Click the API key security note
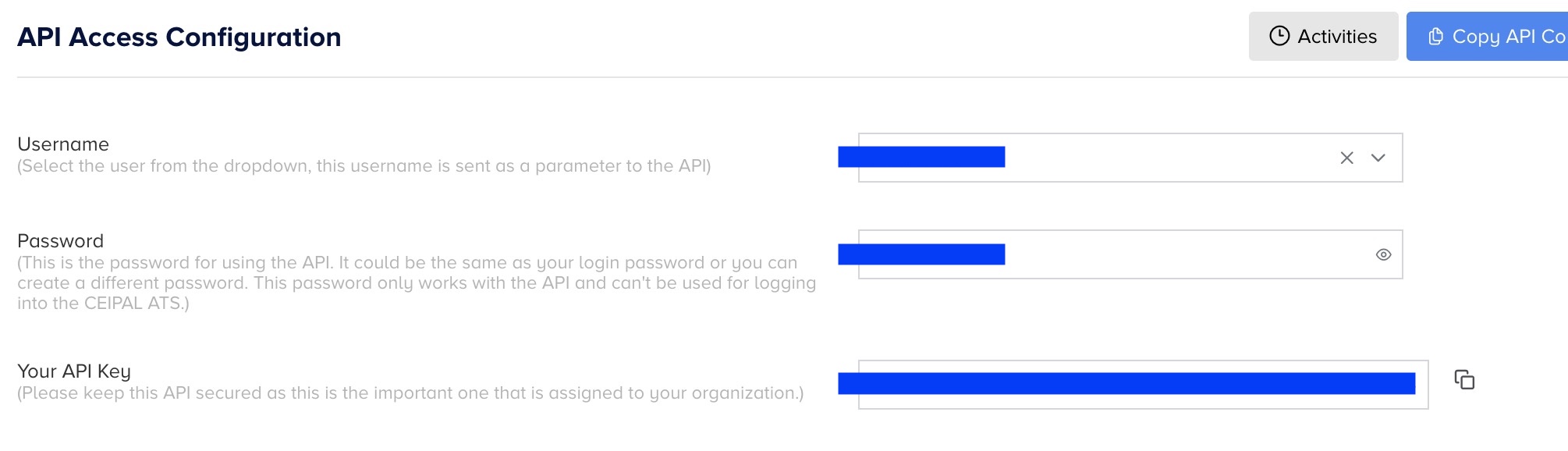Viewport: 1568px width, 451px height. 410,393
